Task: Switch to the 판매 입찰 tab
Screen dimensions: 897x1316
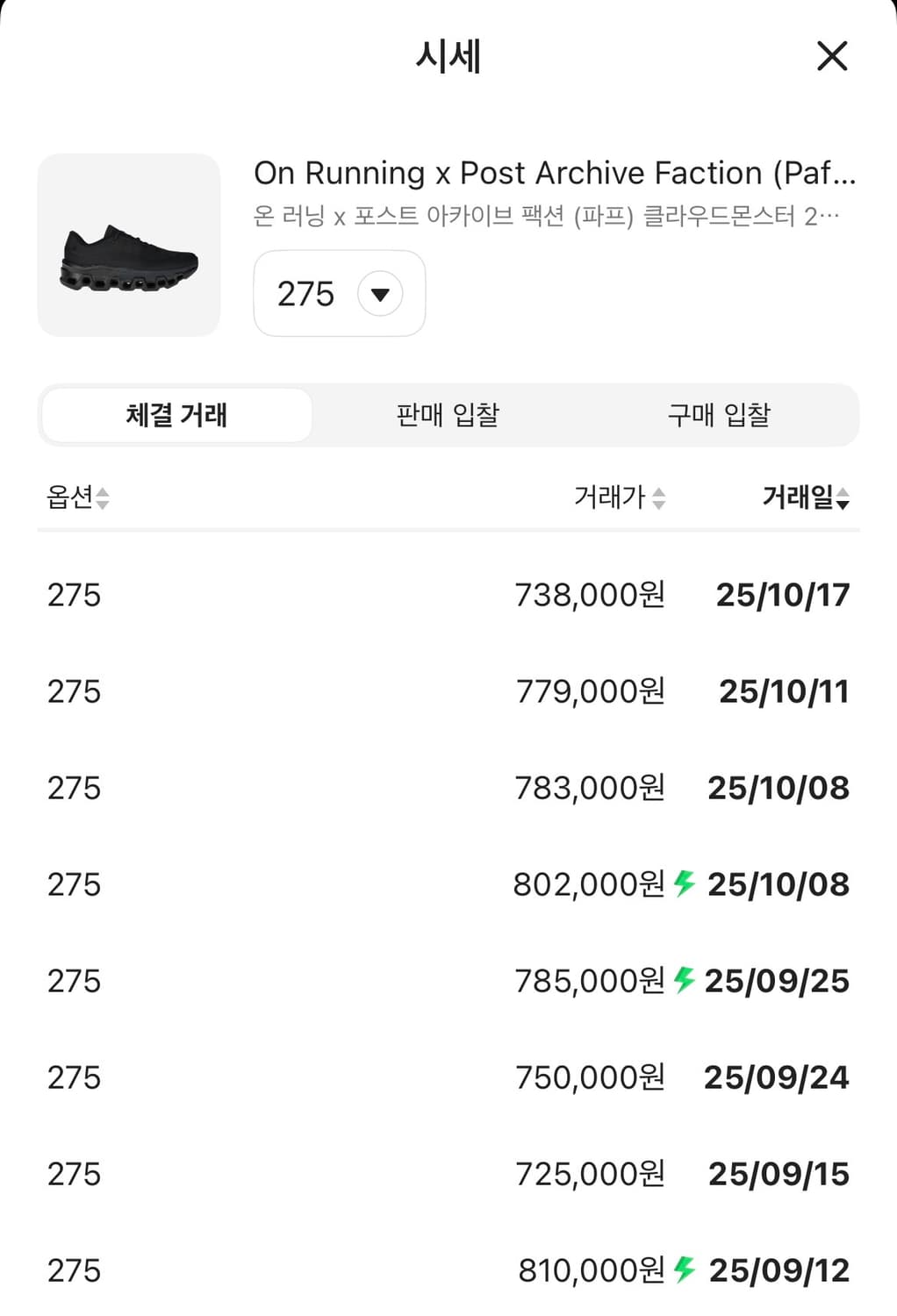Action: (448, 415)
